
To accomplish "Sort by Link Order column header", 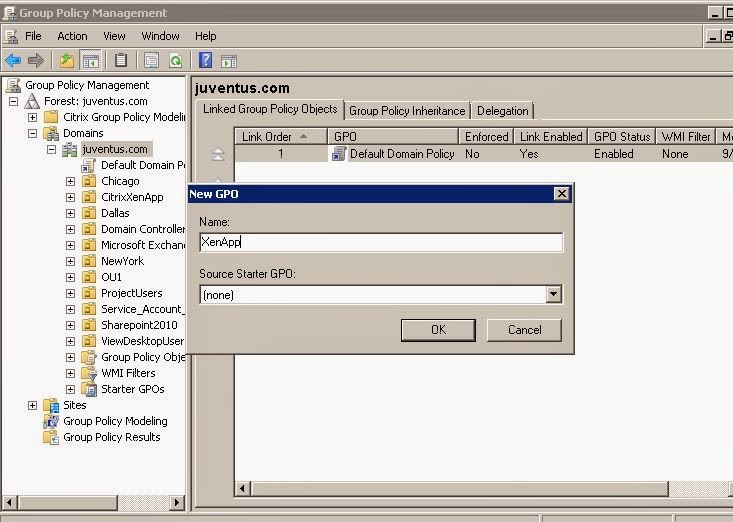I will [280, 136].
